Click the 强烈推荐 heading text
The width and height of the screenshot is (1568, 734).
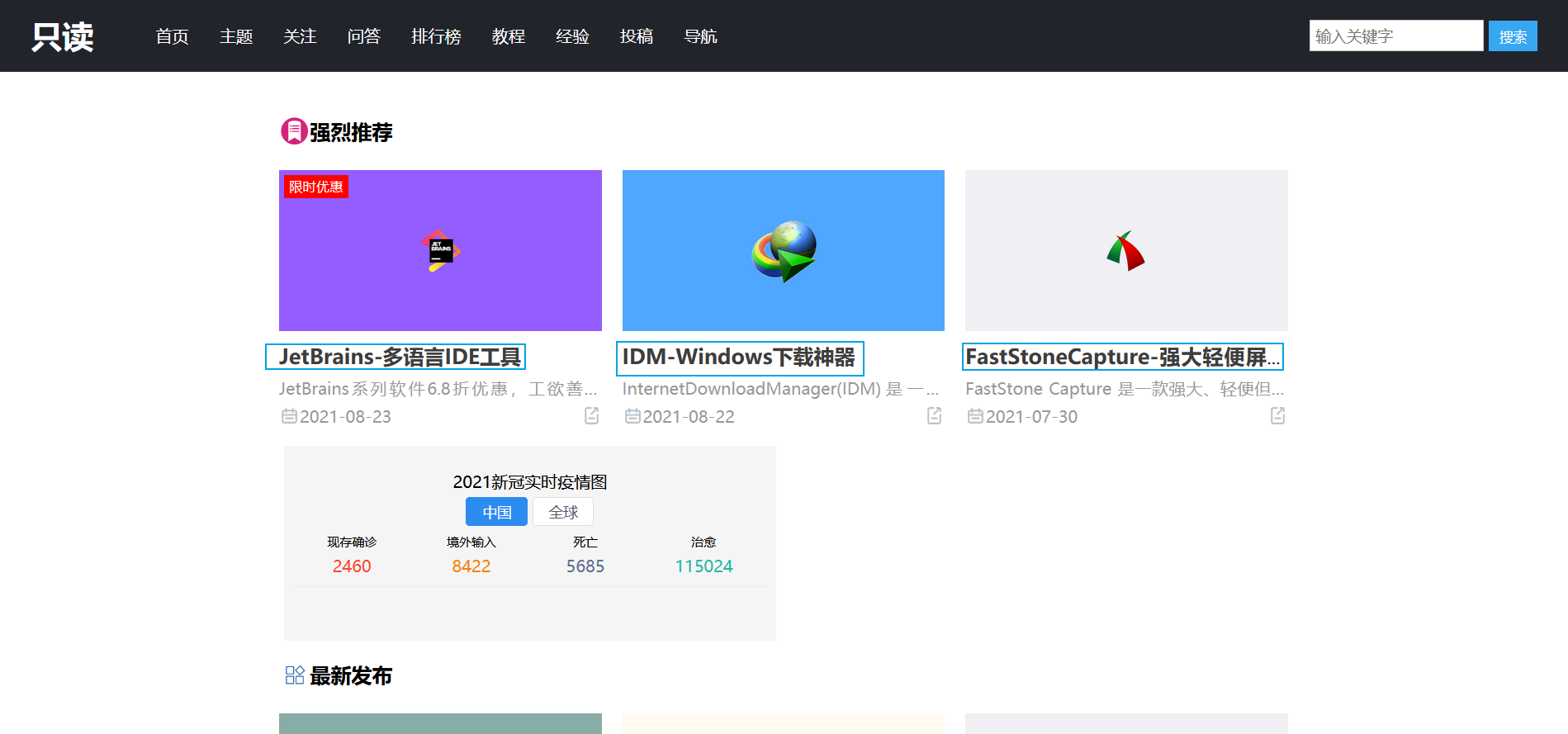[x=351, y=132]
